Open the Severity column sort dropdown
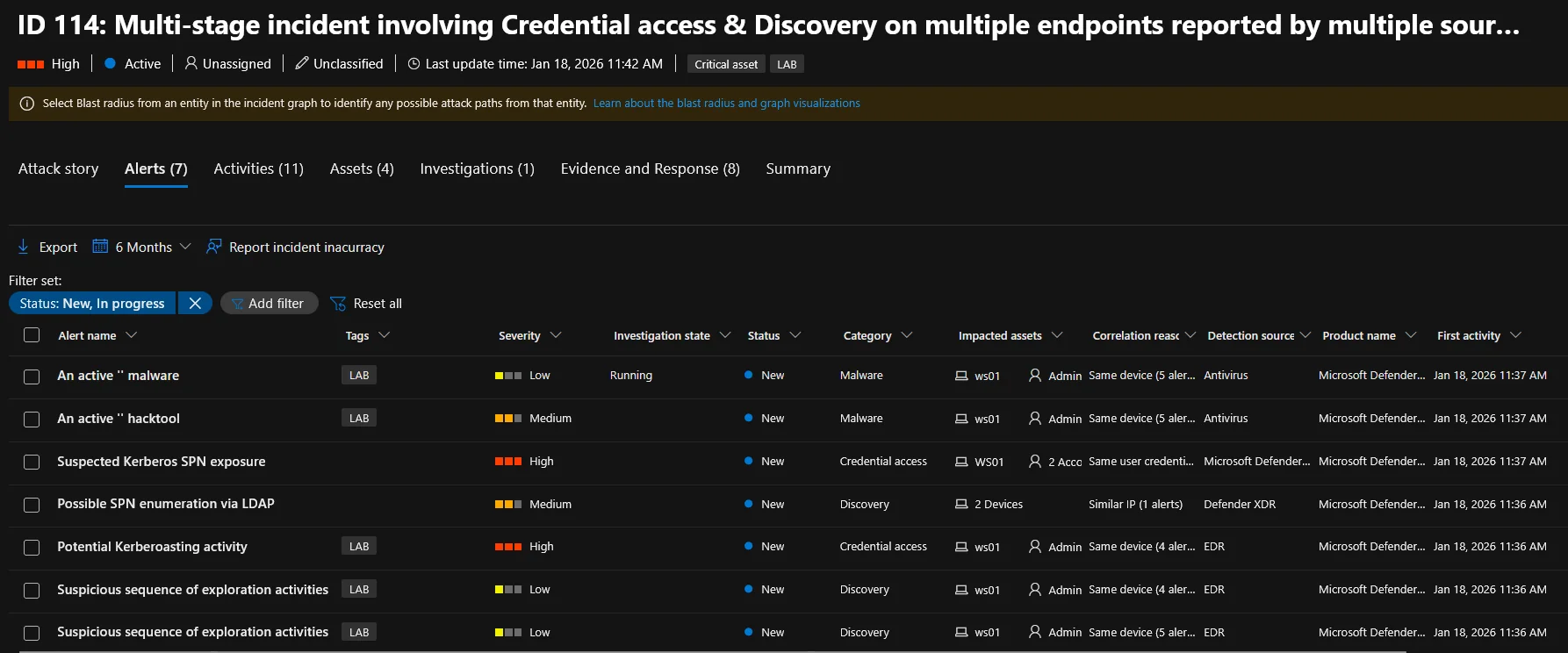The height and width of the screenshot is (653, 1568). coord(556,335)
